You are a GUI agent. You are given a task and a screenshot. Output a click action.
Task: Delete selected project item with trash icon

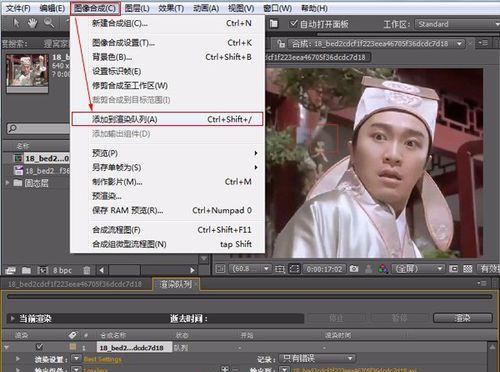(x=87, y=270)
